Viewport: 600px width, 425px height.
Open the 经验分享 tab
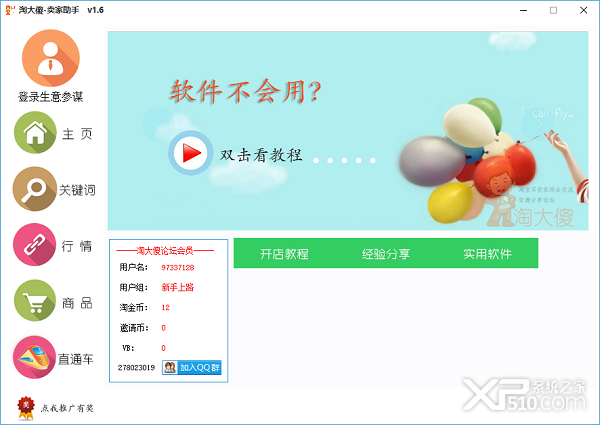coord(386,253)
